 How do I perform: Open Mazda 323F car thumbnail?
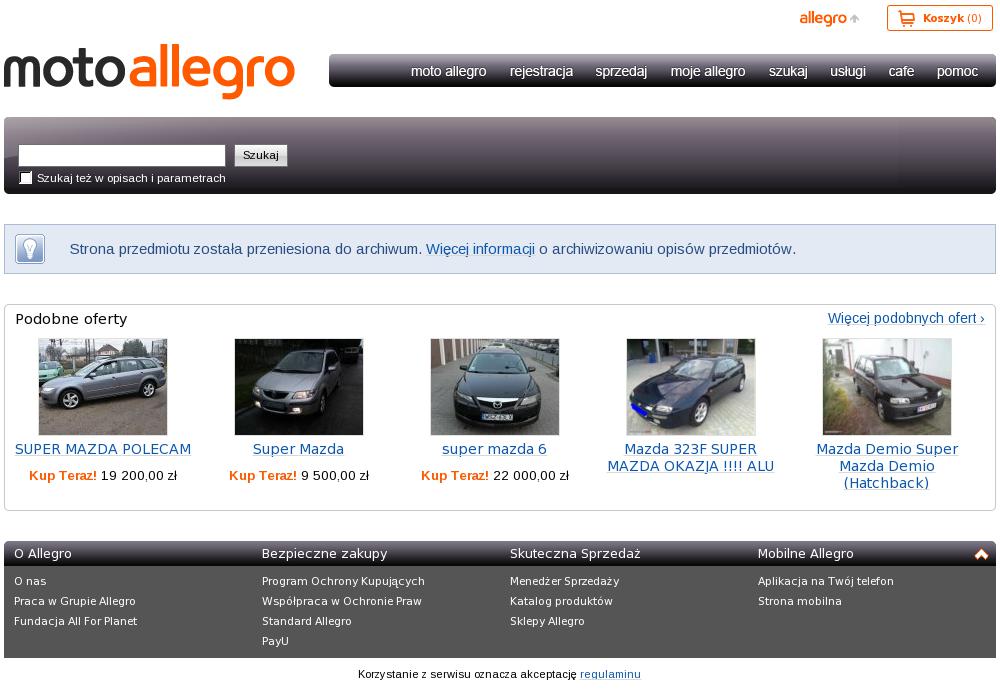coord(691,387)
